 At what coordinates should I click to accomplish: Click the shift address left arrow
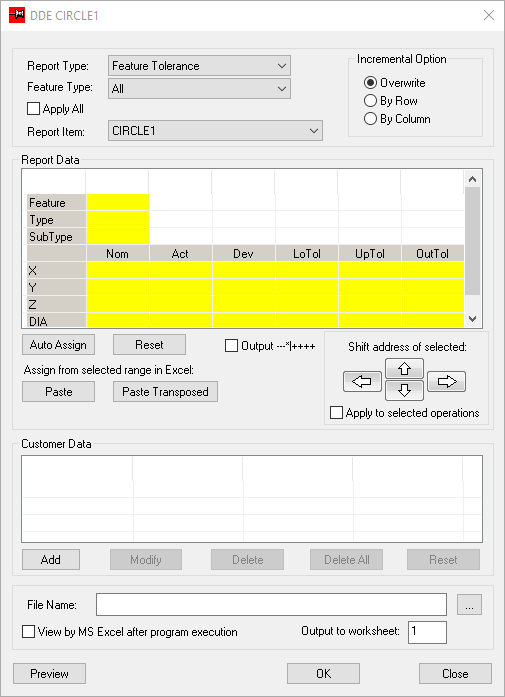coord(362,381)
